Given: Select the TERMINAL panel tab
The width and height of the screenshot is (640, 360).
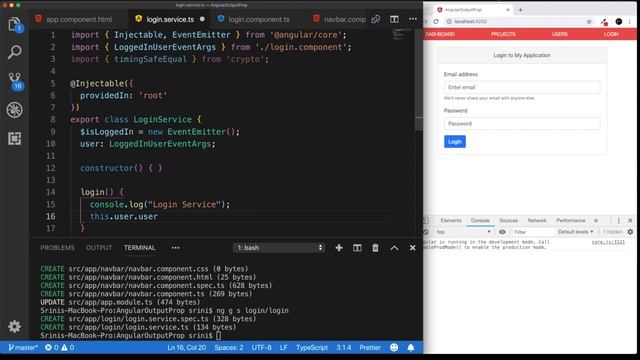Looking at the screenshot, I should [x=140, y=248].
